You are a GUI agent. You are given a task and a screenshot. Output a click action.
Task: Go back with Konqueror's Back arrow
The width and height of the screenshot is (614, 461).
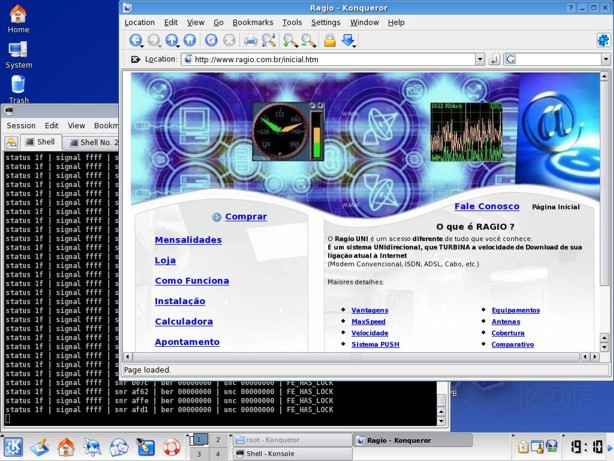tap(135, 40)
